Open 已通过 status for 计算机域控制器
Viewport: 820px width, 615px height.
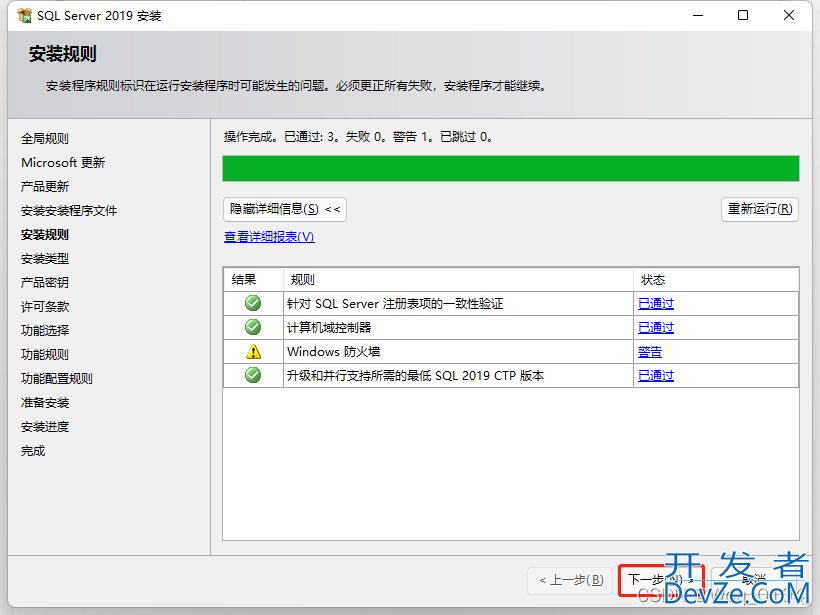[656, 328]
